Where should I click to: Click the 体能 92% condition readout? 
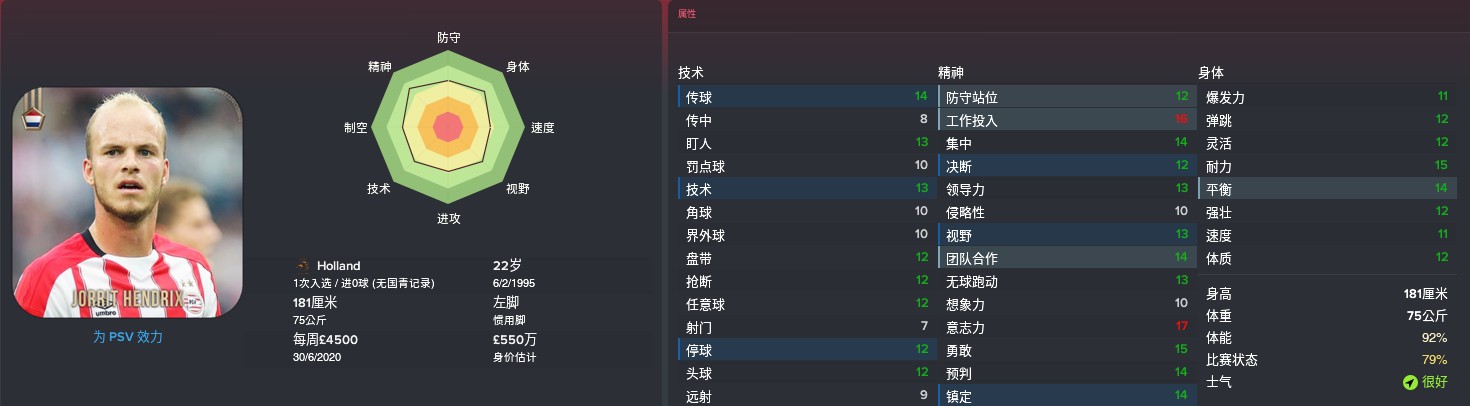coord(1327,339)
